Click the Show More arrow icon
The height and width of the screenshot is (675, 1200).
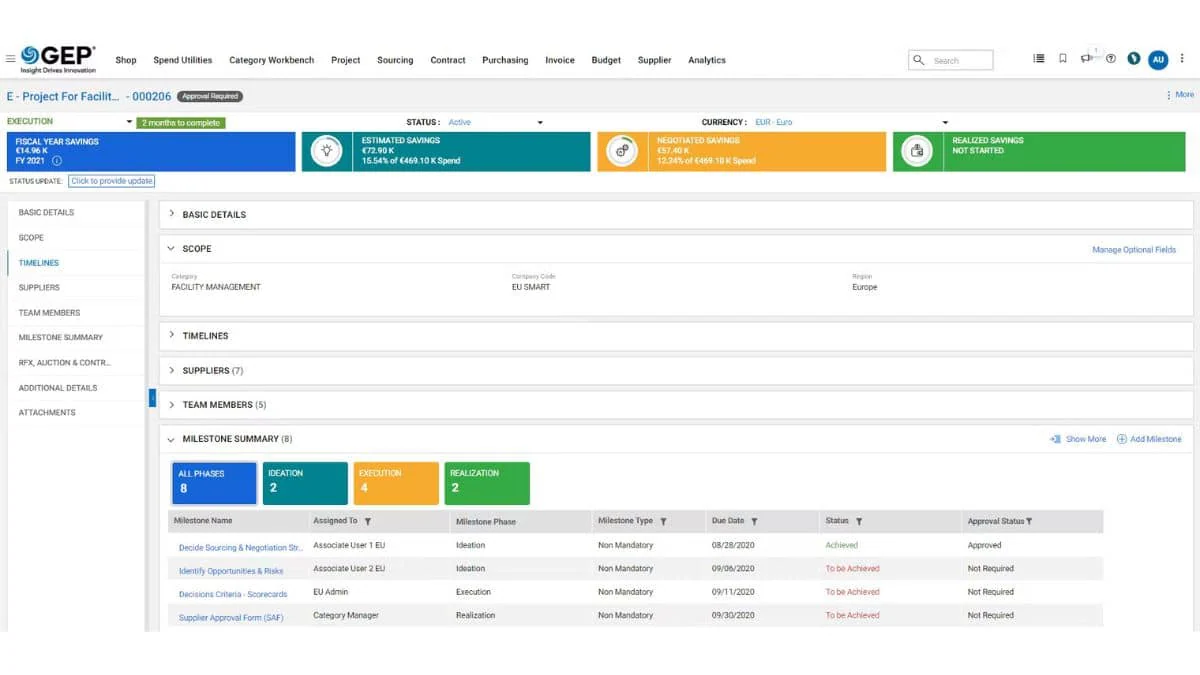click(1055, 439)
